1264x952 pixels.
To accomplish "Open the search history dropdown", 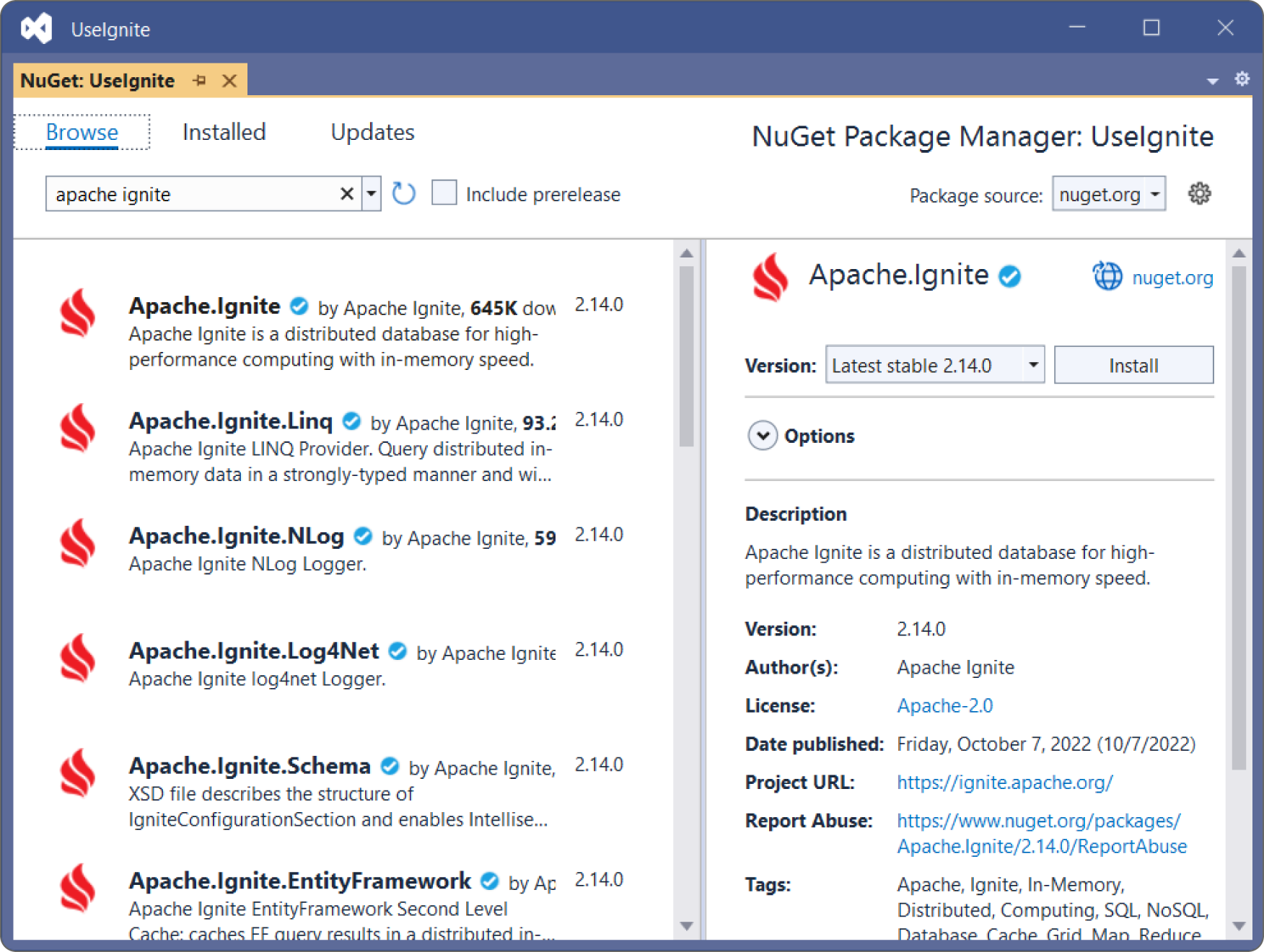I will [371, 193].
